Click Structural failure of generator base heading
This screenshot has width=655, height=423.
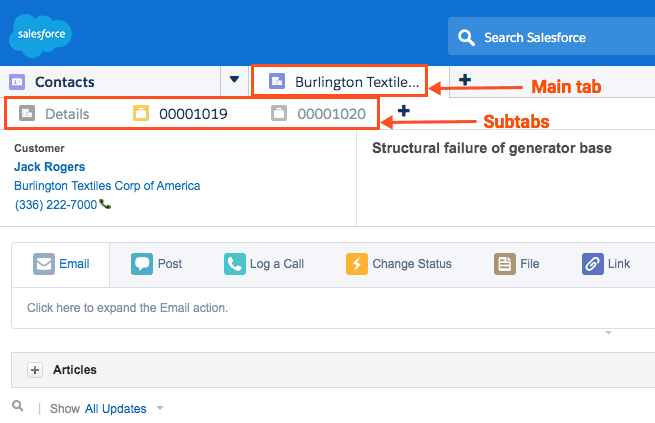pos(492,148)
